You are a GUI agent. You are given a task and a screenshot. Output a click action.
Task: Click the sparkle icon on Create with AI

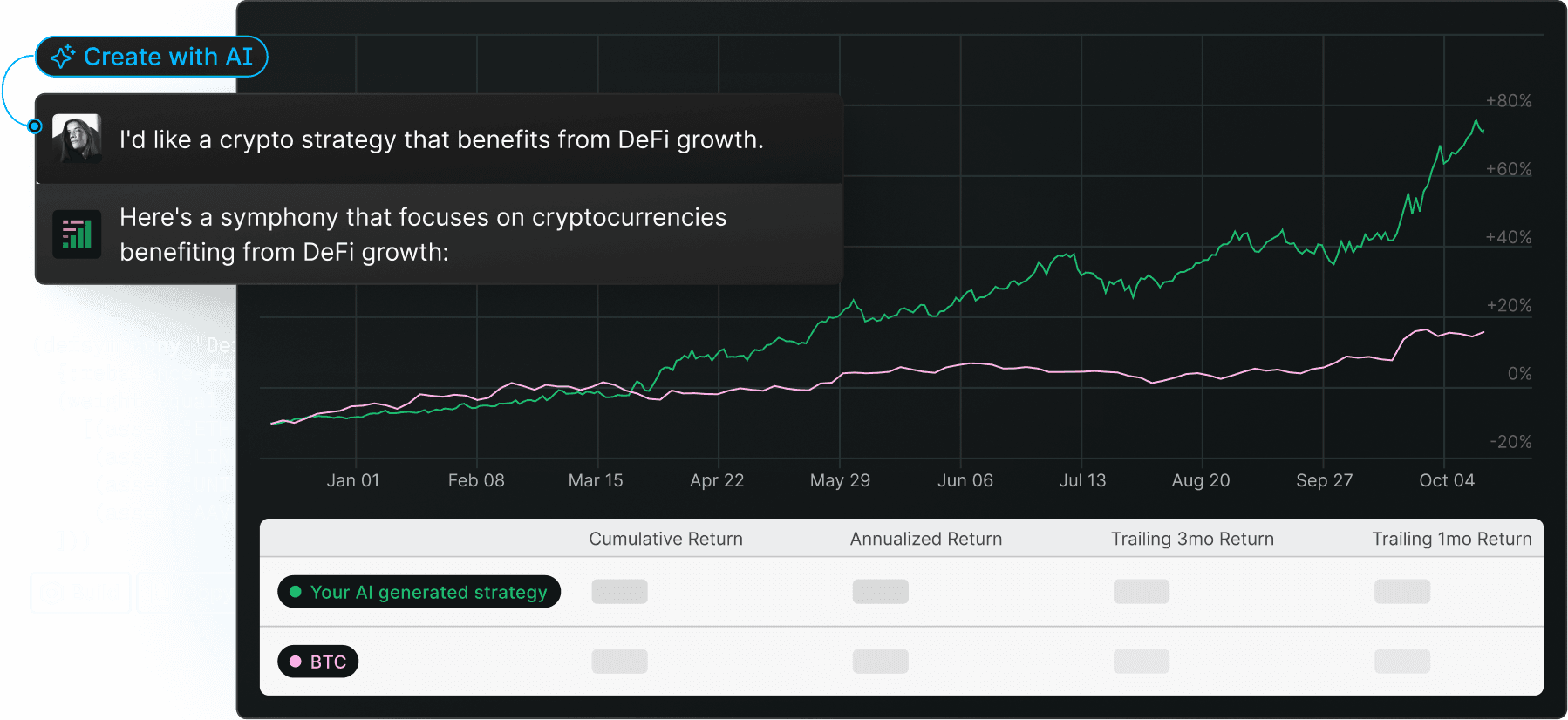click(x=62, y=56)
